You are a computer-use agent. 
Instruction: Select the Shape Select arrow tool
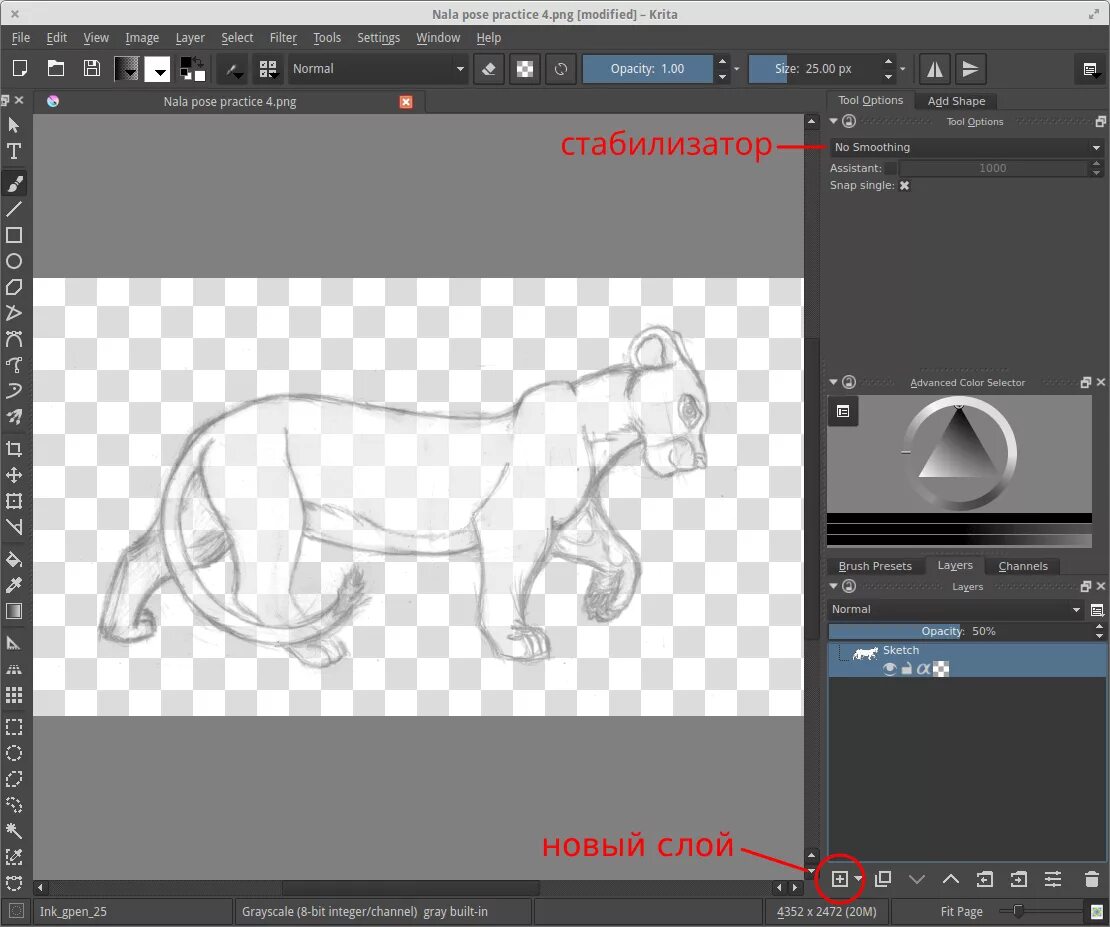(x=13, y=125)
